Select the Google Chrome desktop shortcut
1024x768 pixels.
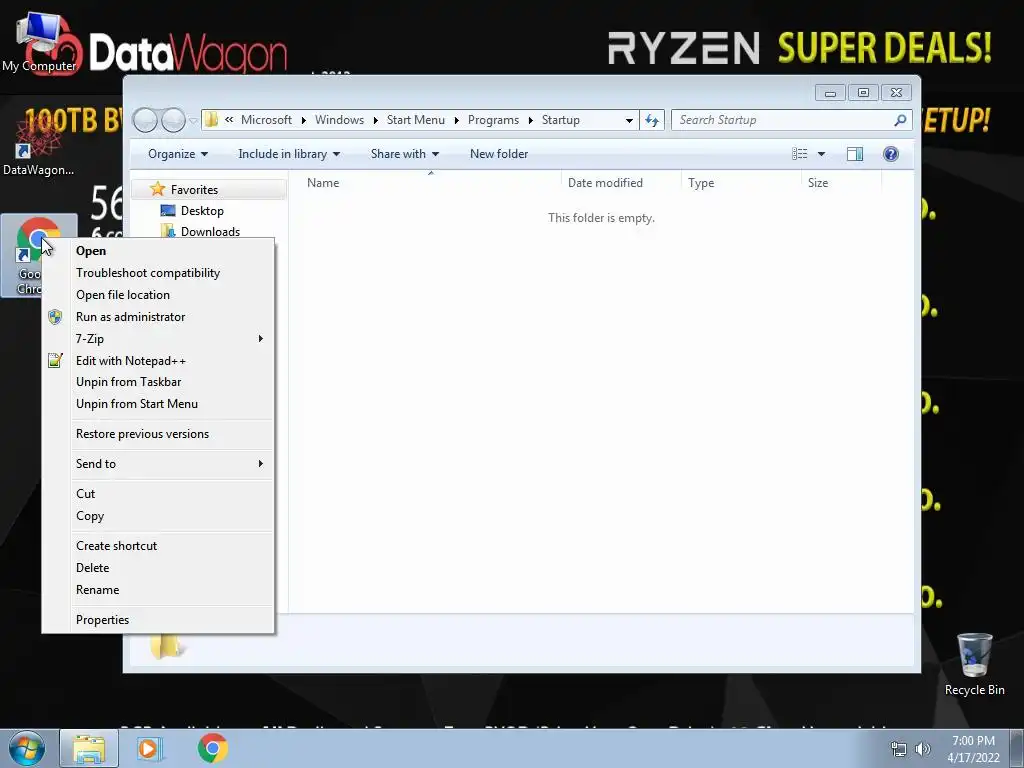pos(38,256)
